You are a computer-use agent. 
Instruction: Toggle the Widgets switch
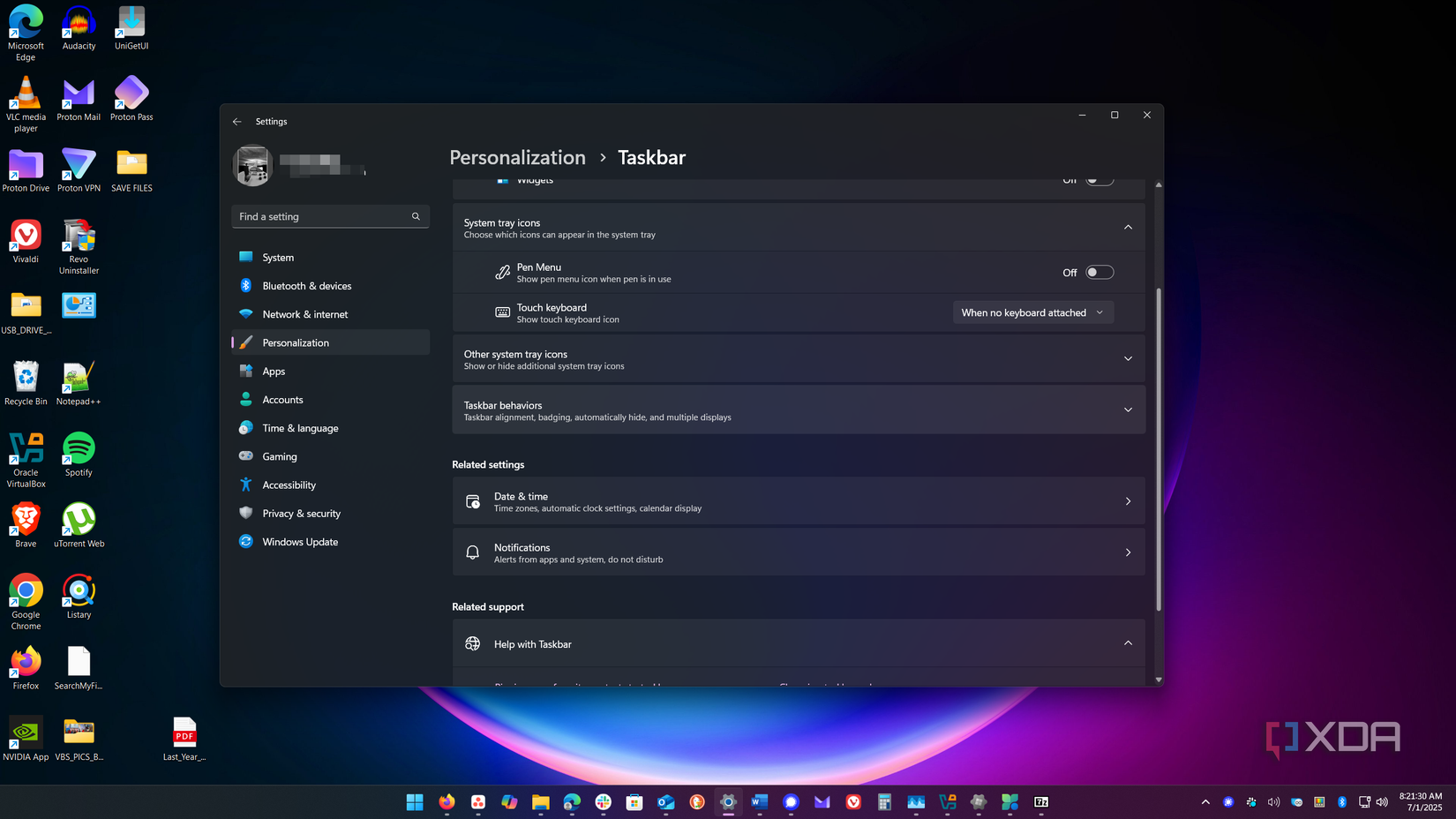point(1100,180)
